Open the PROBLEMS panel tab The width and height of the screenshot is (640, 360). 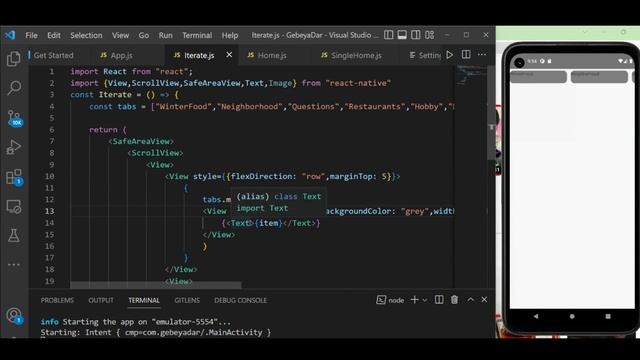[x=57, y=300]
